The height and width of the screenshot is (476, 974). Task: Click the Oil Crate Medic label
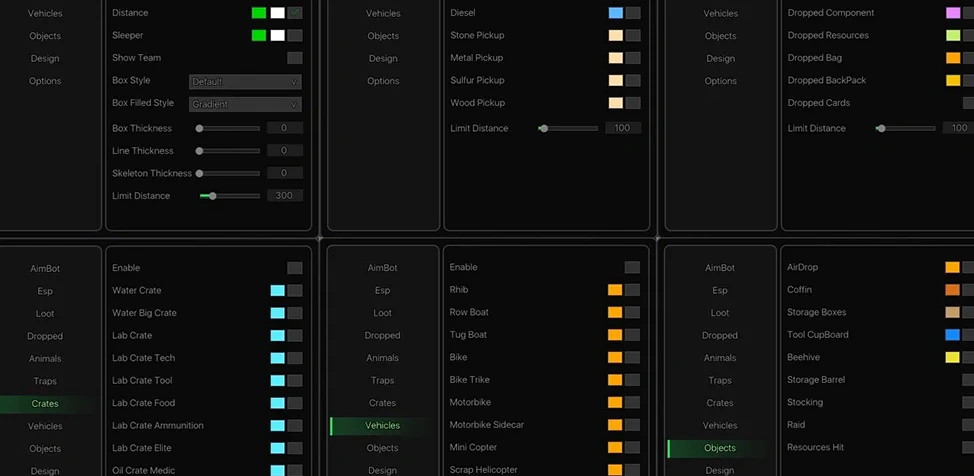[x=143, y=470]
